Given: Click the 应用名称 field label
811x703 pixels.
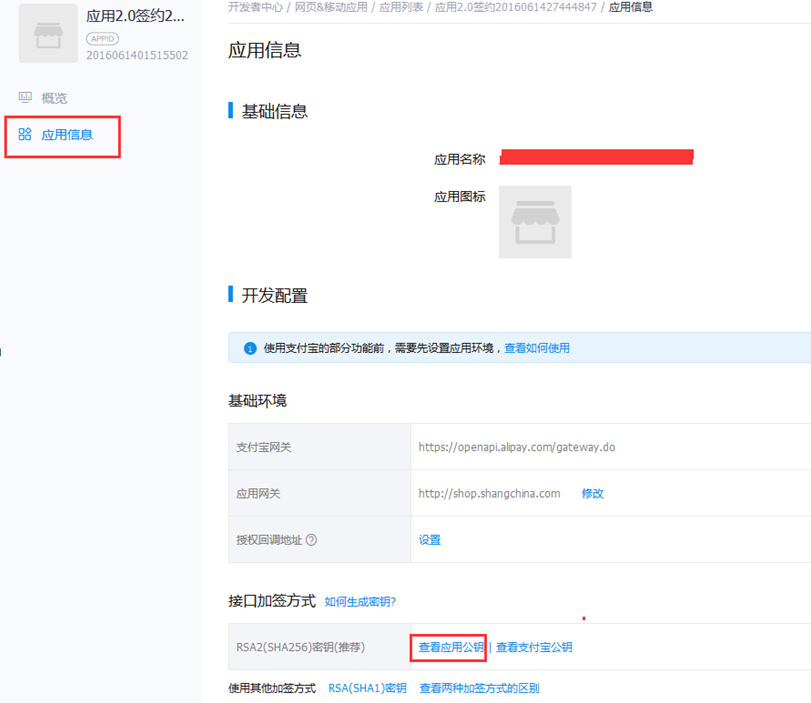Looking at the screenshot, I should point(460,159).
